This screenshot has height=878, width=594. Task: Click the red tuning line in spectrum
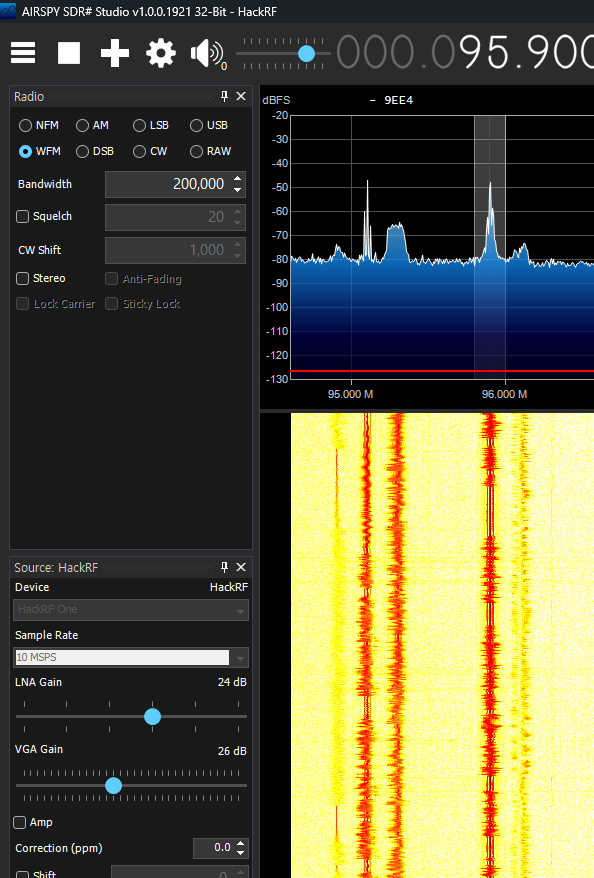coord(490,246)
